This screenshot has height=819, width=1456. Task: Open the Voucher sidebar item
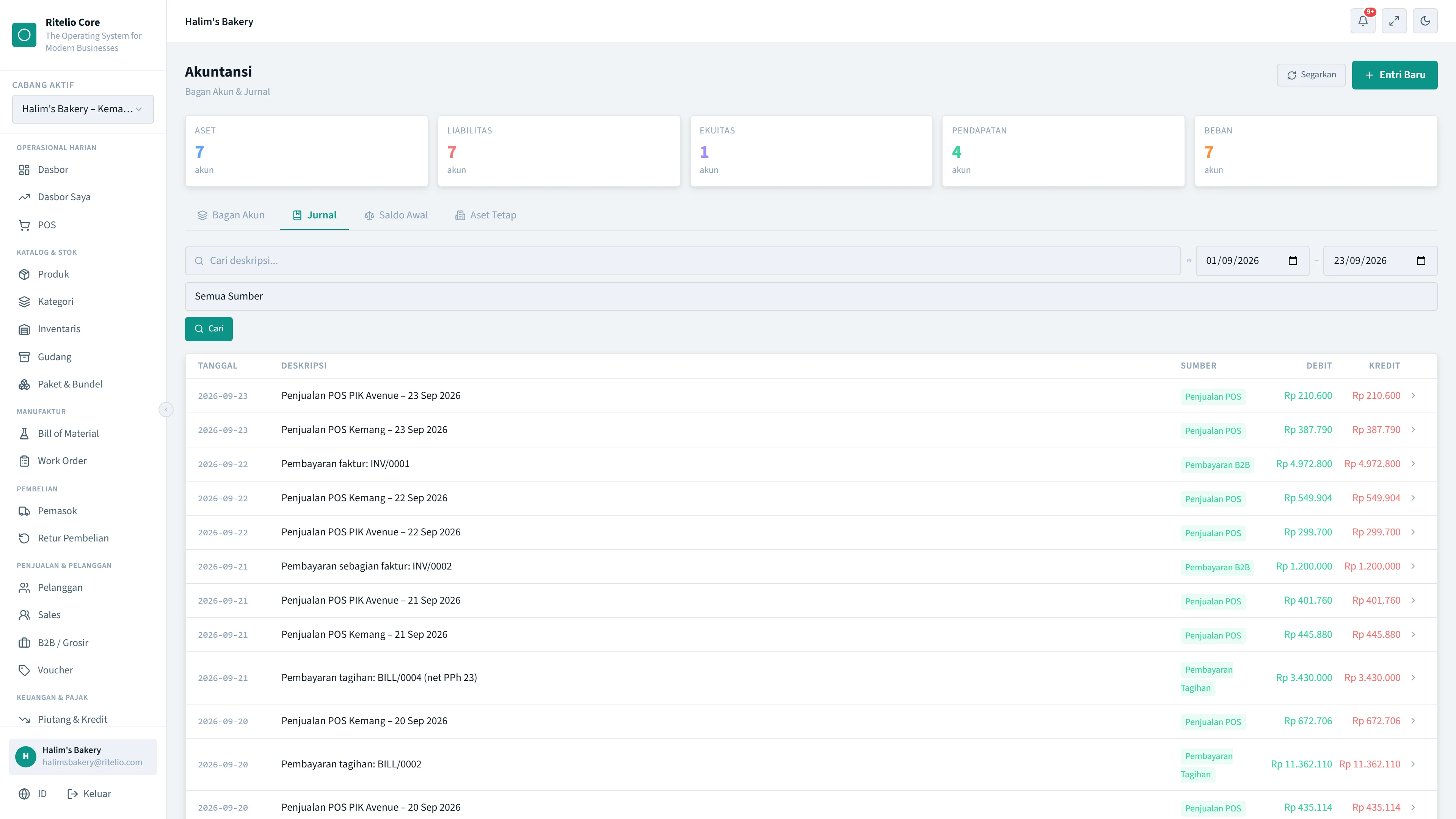83,670
